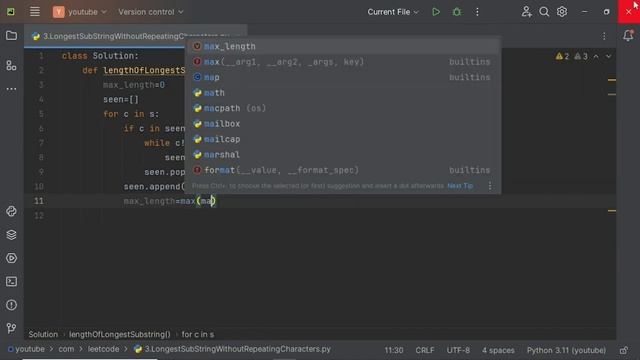This screenshot has height=360, width=640.
Task: Click leetcode in navigation path
Action: point(103,349)
